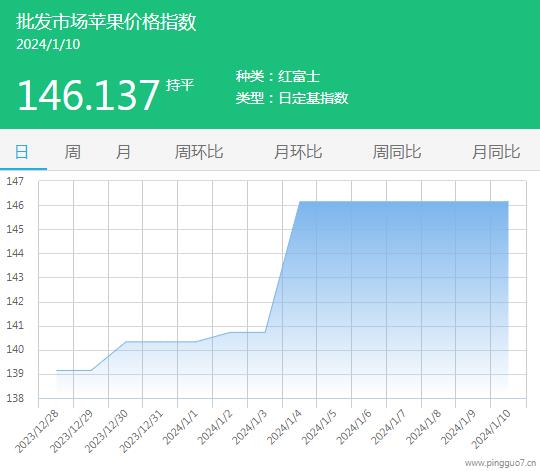Click the 种类：红富士 label
Viewport: 540px width, 471px height.
278,76
